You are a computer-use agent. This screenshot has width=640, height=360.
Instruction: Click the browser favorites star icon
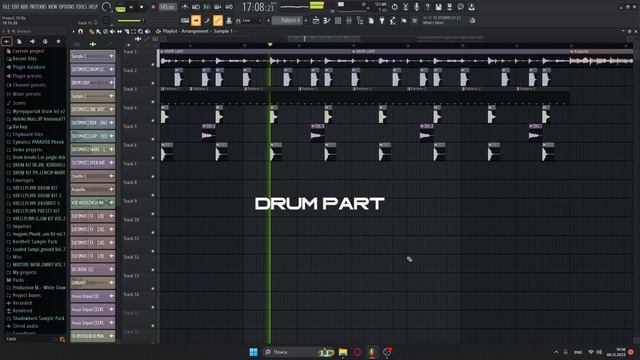coord(58,41)
